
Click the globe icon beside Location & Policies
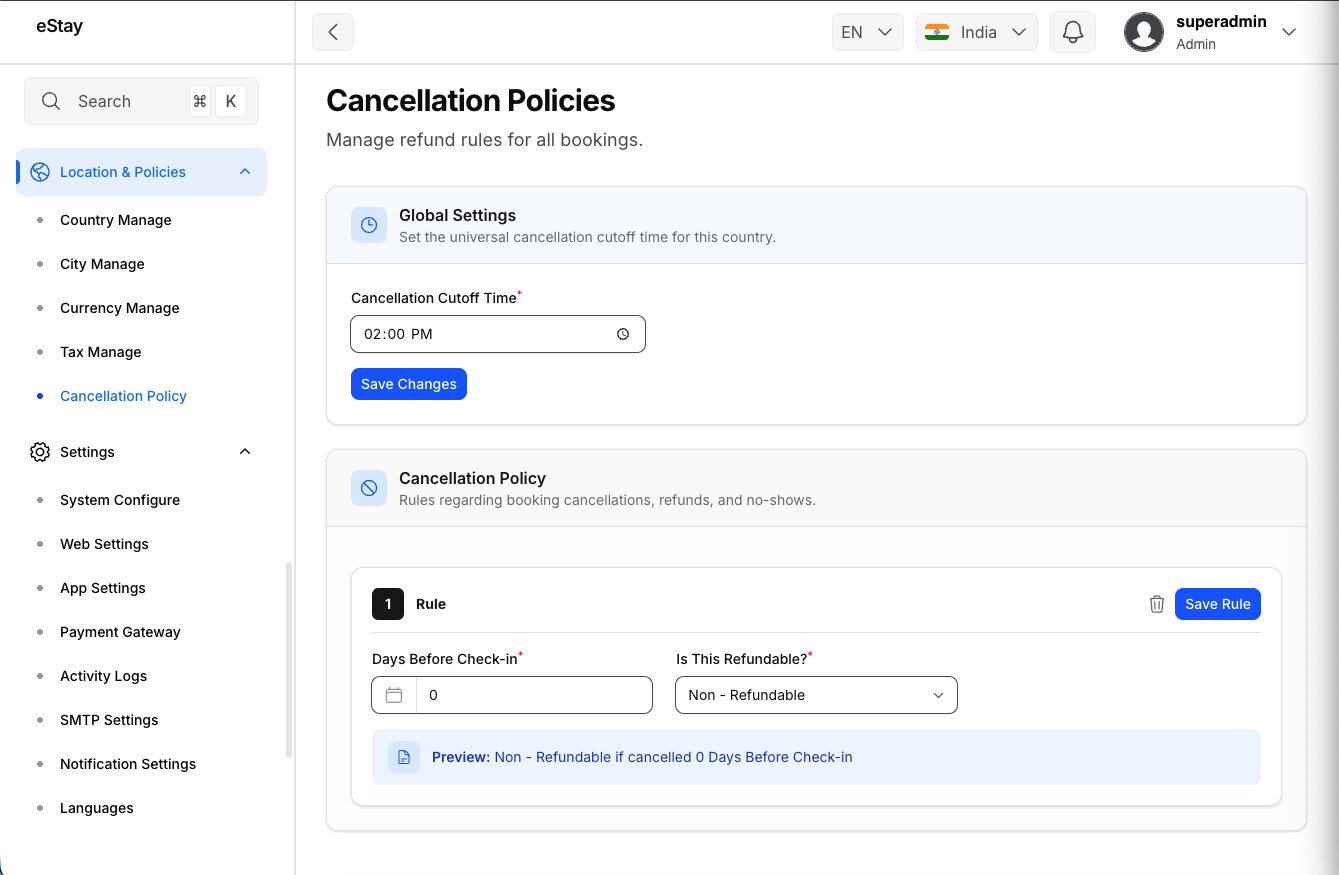tap(40, 172)
